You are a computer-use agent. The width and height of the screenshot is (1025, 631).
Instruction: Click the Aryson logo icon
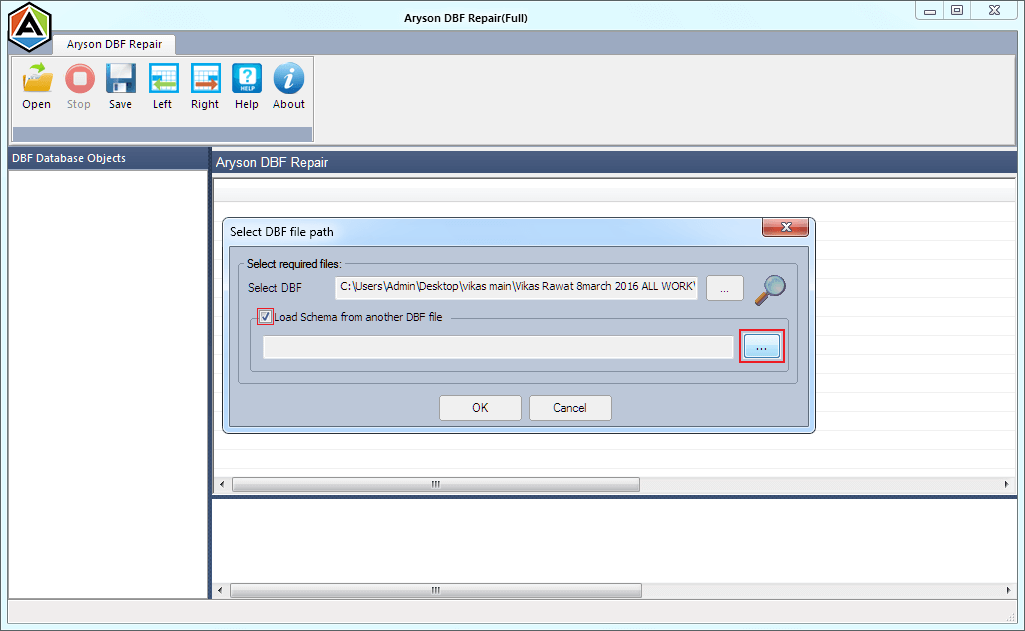tap(29, 27)
